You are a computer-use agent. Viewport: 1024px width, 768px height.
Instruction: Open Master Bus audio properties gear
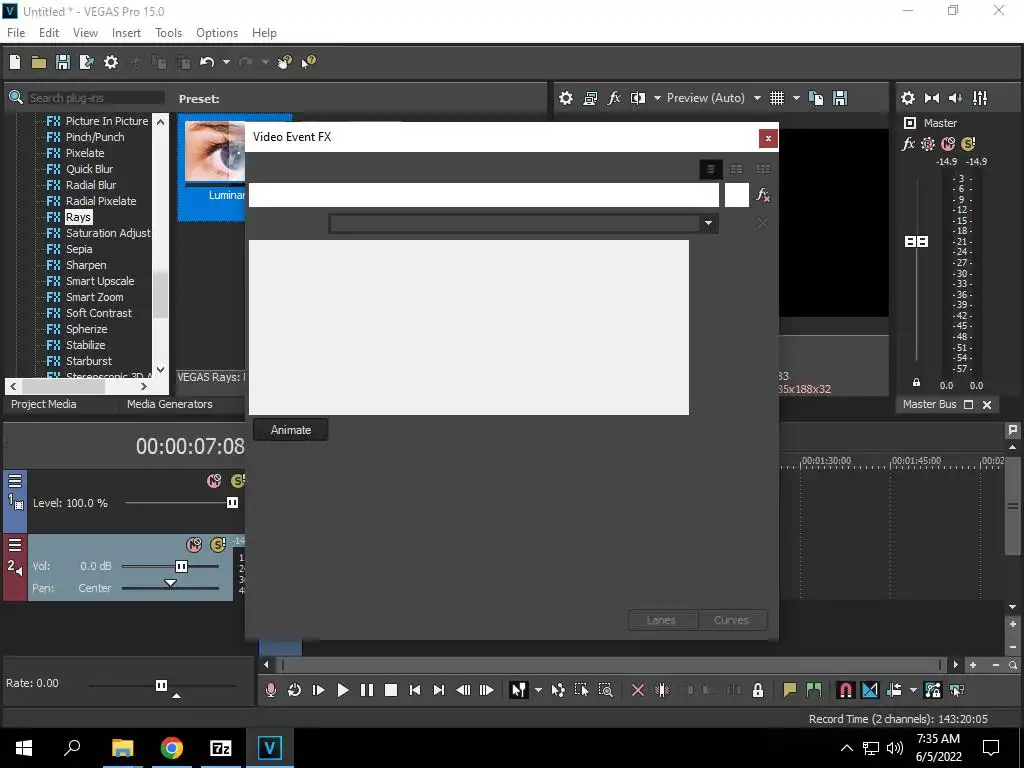[x=908, y=98]
